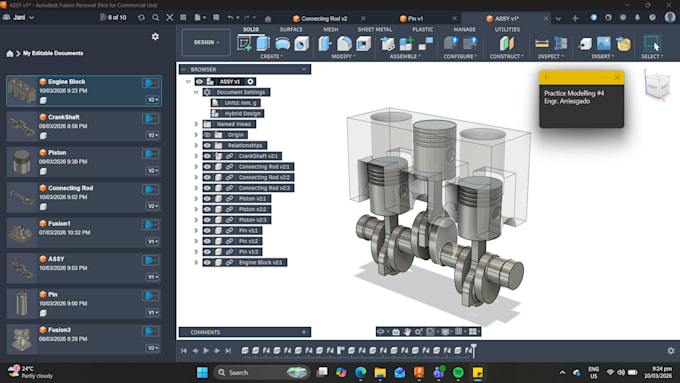Switch to Connecting Rod v2 document tab
Viewport: 680px width, 383px height.
[x=324, y=19]
